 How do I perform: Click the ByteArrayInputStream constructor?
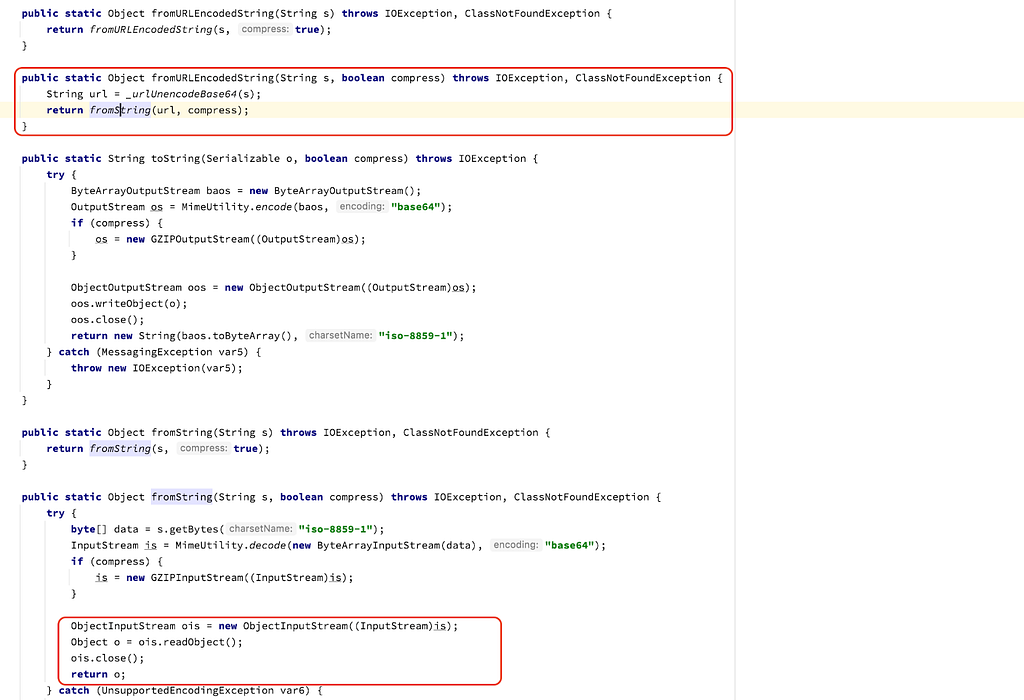pyautogui.click(x=378, y=545)
